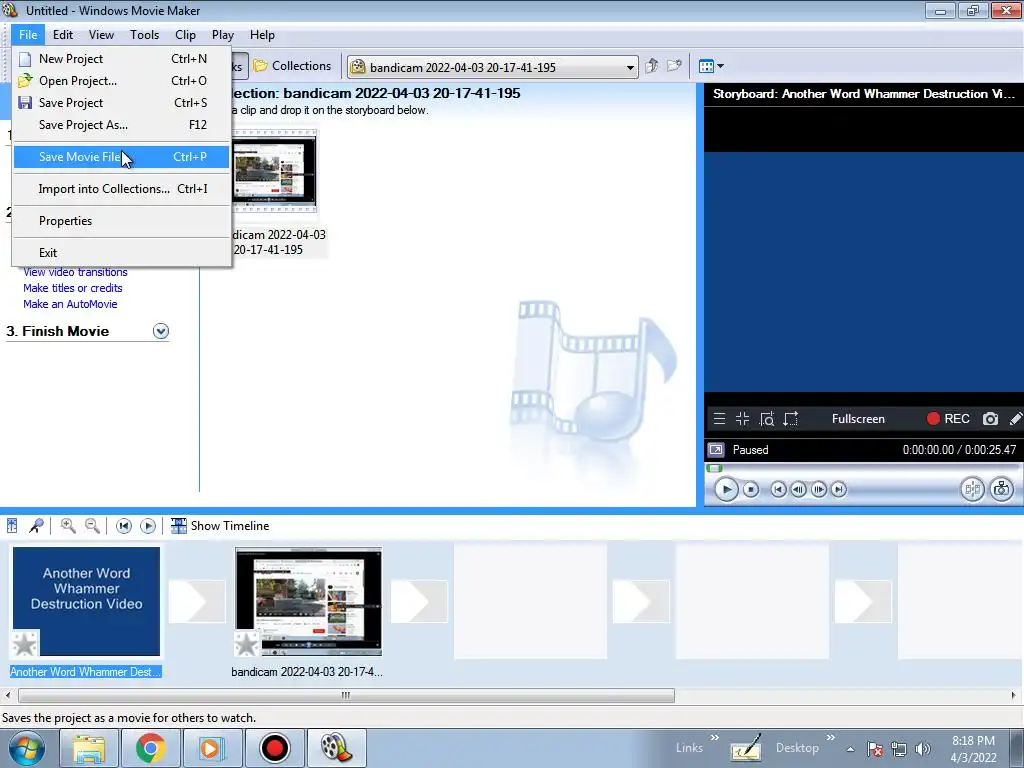Open View video transitions link
This screenshot has height=768, width=1024.
[x=75, y=272]
